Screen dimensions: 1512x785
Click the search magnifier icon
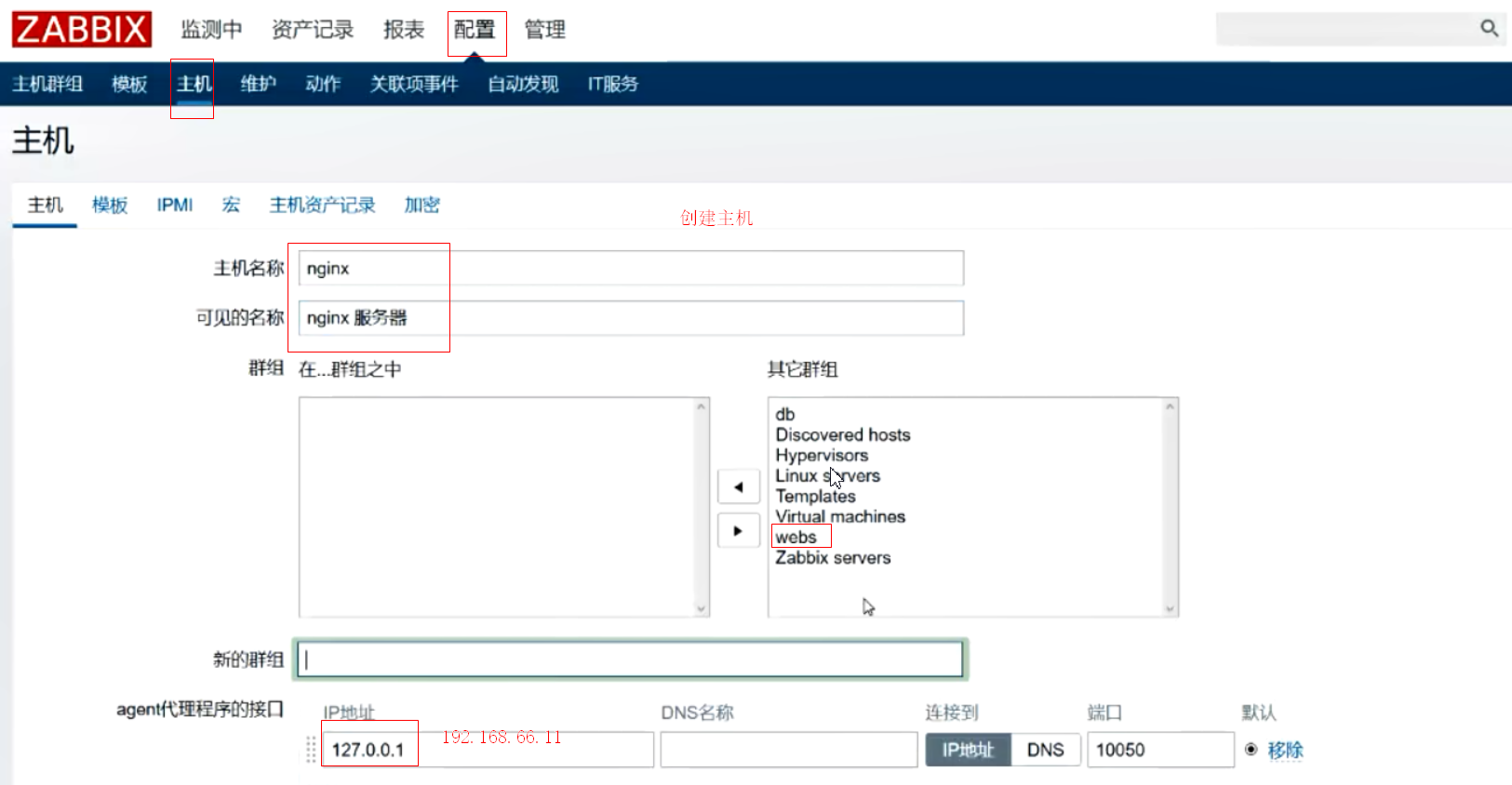[x=1489, y=29]
